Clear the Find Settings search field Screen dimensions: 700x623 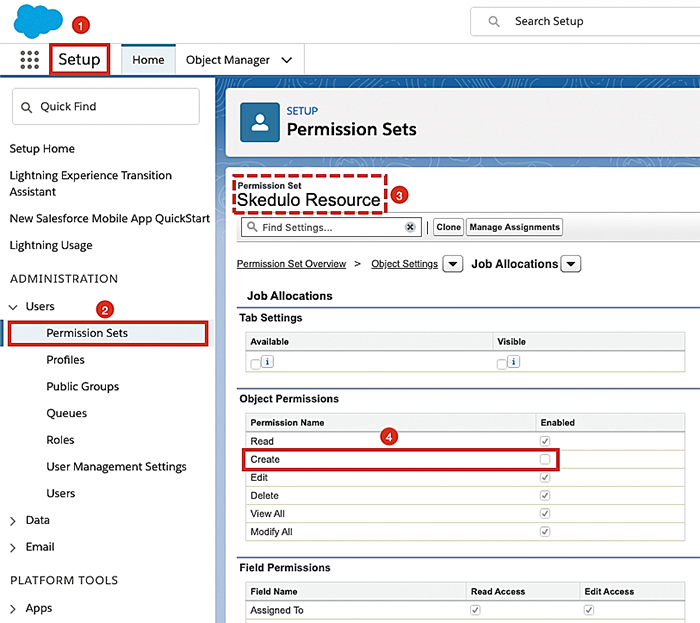pyautogui.click(x=410, y=227)
